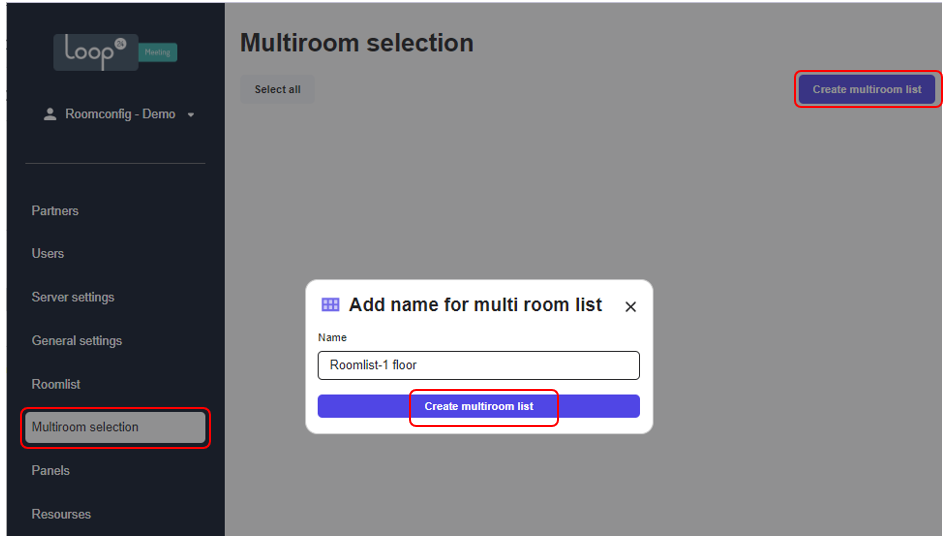Open General settings in sidebar
This screenshot has height=540, width=949.
[x=77, y=341]
